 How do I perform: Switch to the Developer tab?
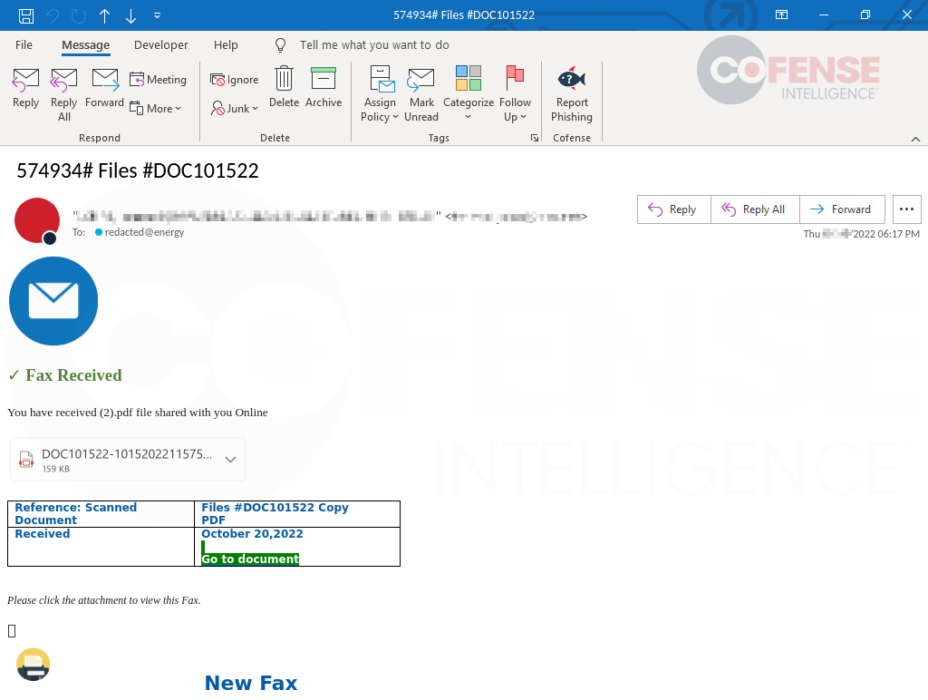coord(161,45)
